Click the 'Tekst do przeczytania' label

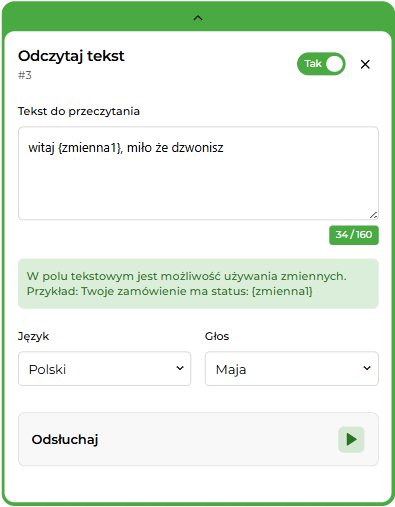79,111
